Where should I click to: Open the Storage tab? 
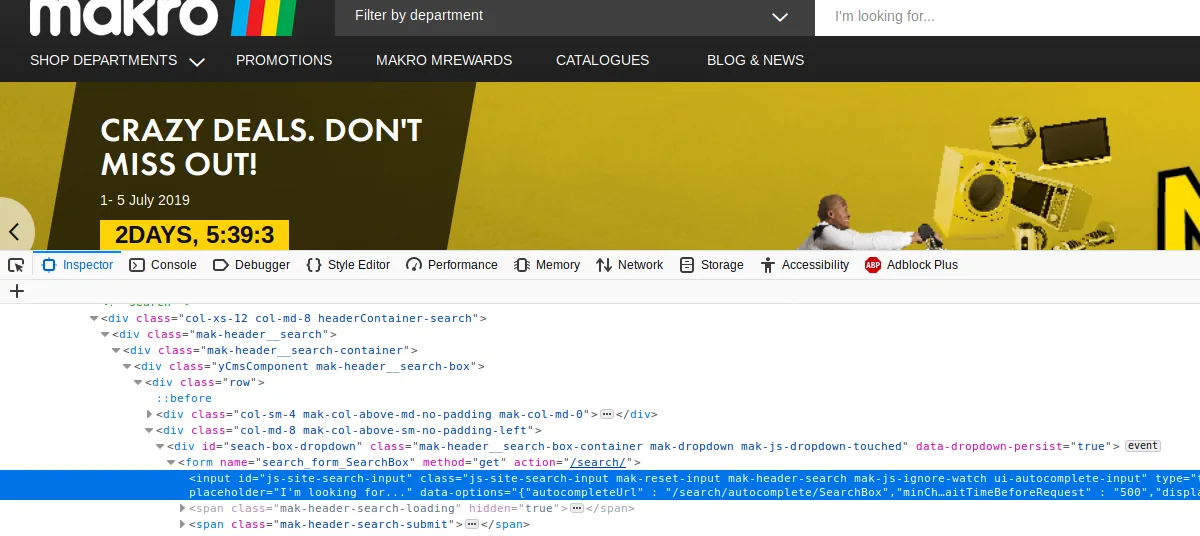(711, 265)
